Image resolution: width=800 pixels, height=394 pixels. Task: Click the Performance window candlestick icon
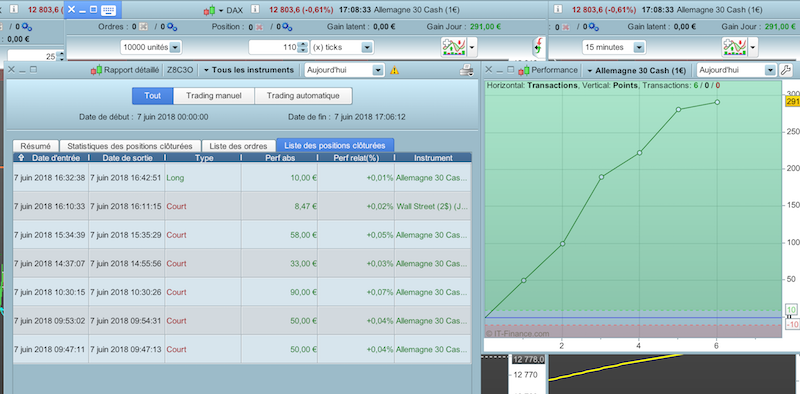pyautogui.click(x=524, y=70)
